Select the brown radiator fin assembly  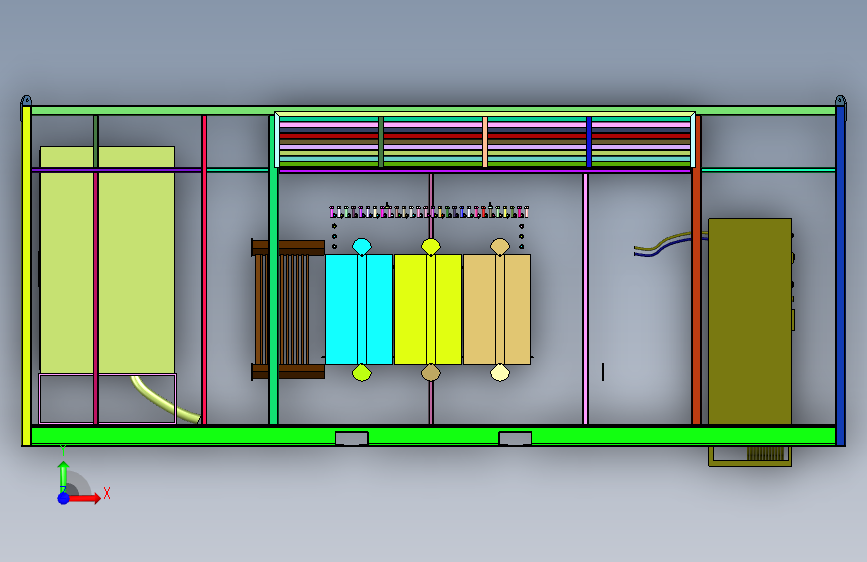(x=288, y=309)
